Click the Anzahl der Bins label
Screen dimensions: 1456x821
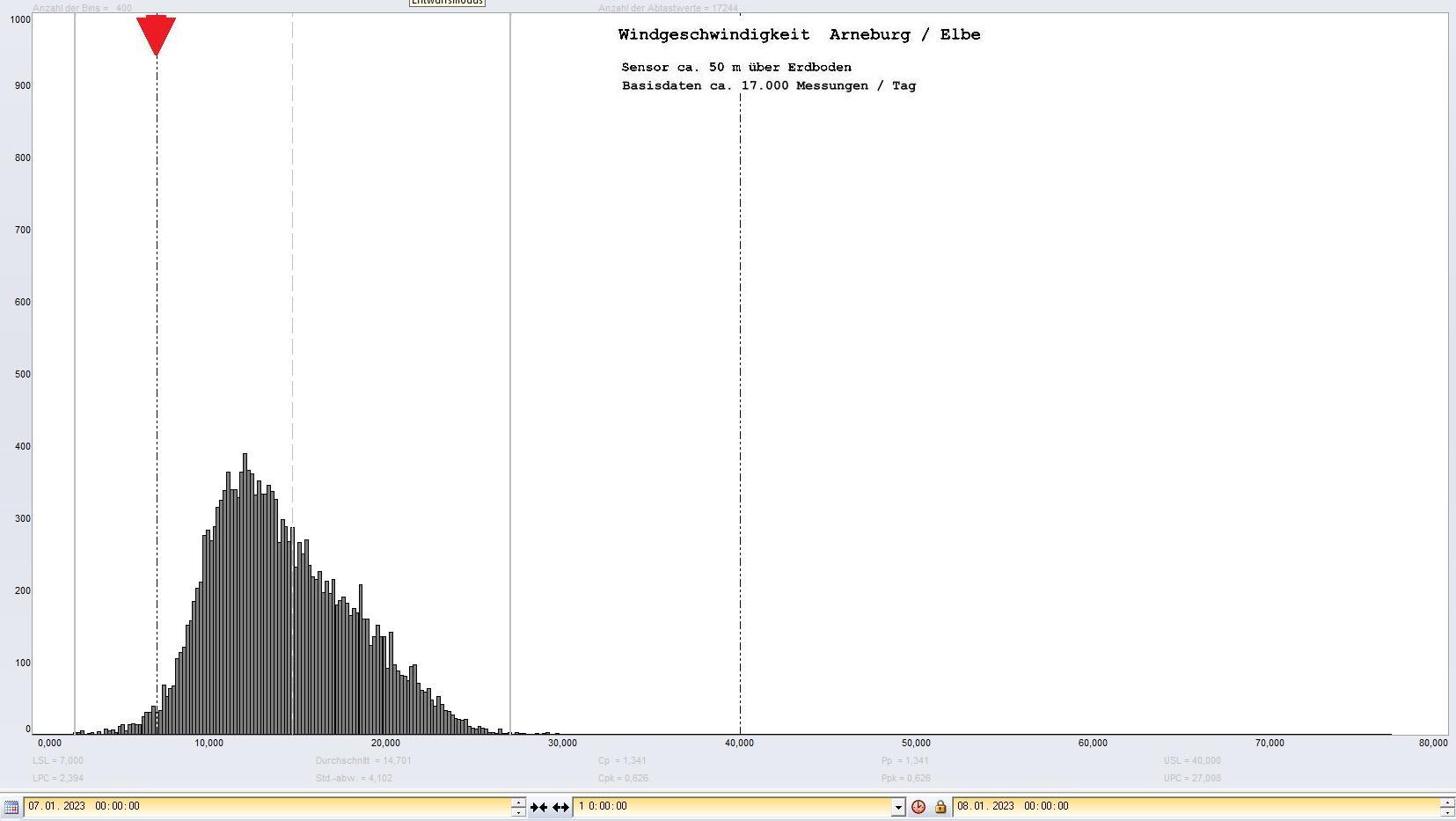coord(82,8)
